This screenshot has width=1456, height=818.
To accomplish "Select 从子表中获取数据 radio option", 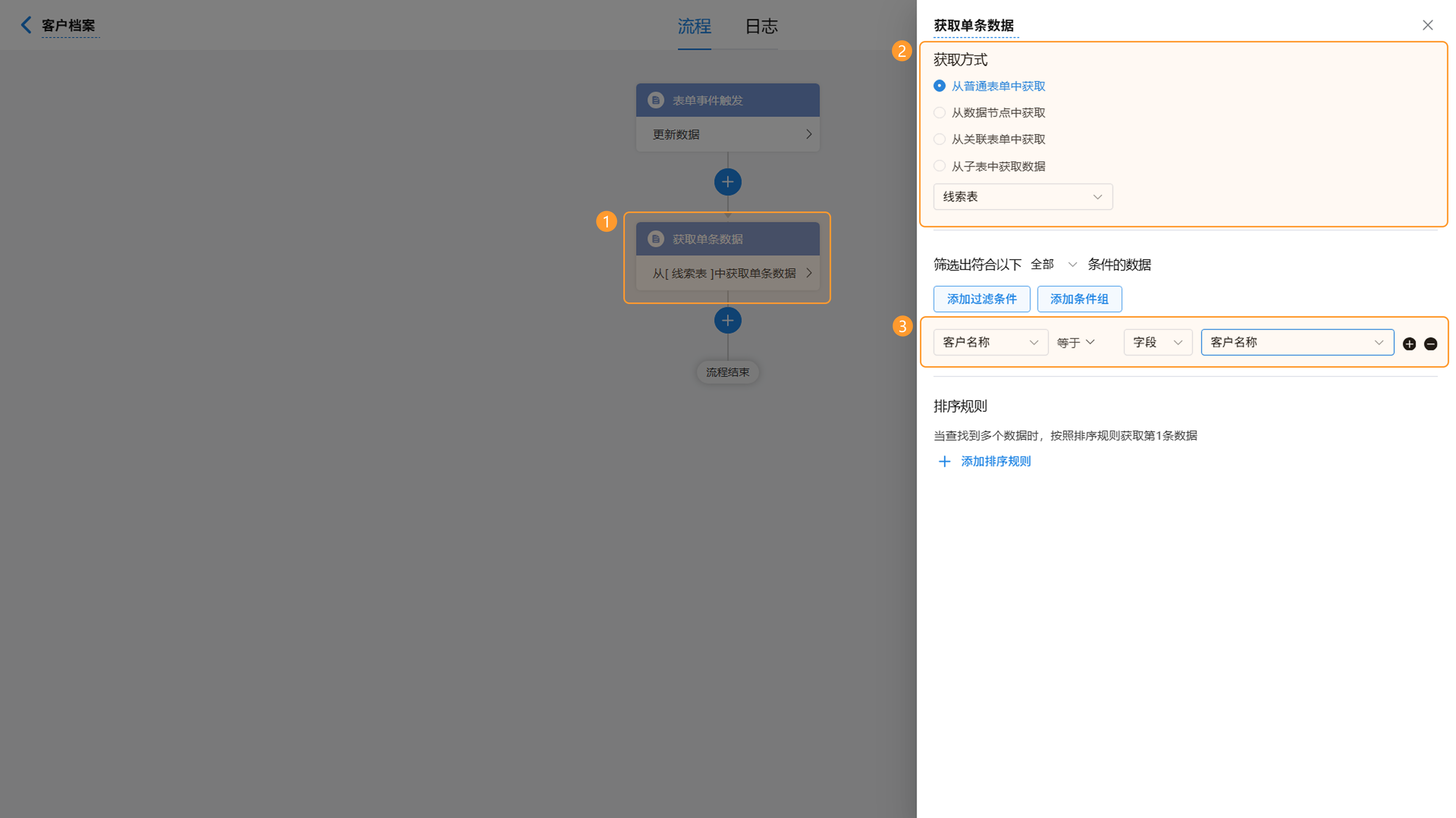I will coord(940,166).
